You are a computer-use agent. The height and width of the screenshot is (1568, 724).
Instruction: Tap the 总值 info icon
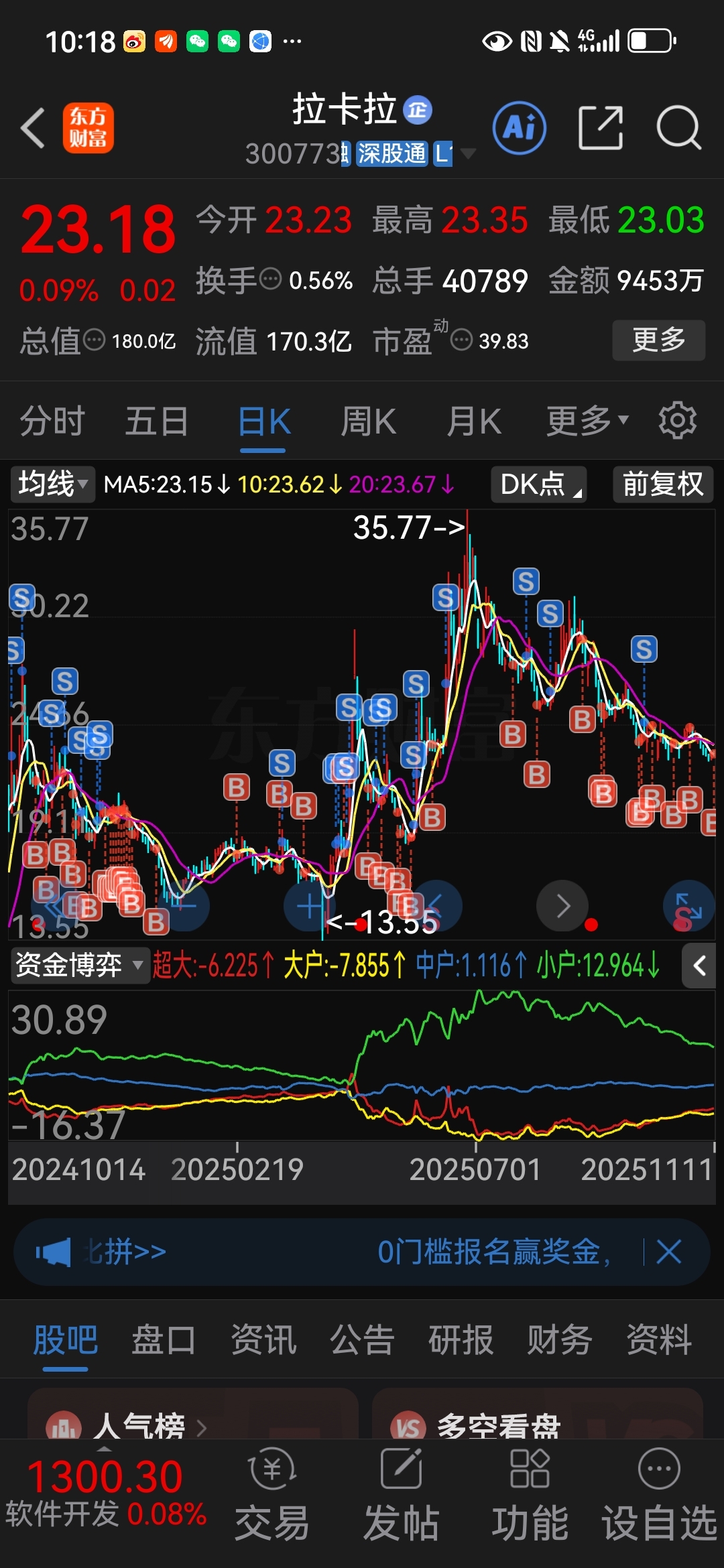click(95, 340)
